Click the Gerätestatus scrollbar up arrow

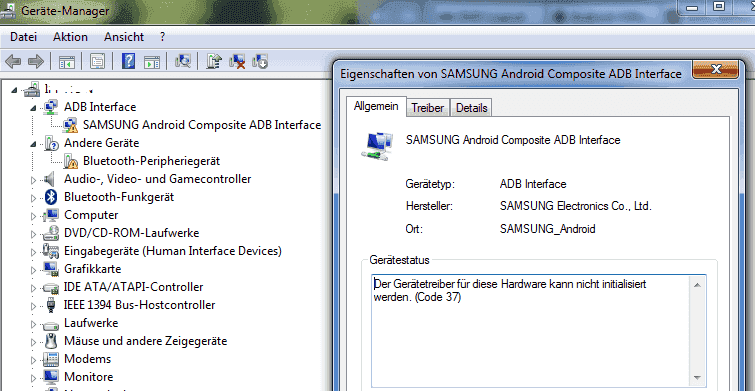click(697, 285)
